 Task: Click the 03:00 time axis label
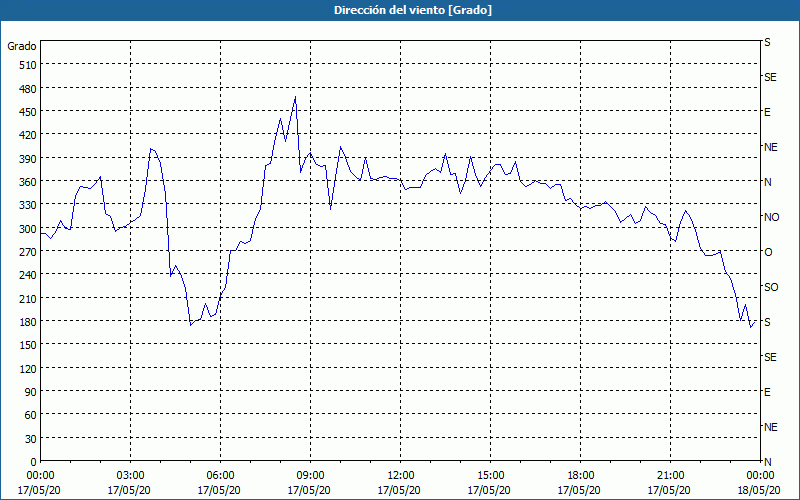(130, 476)
